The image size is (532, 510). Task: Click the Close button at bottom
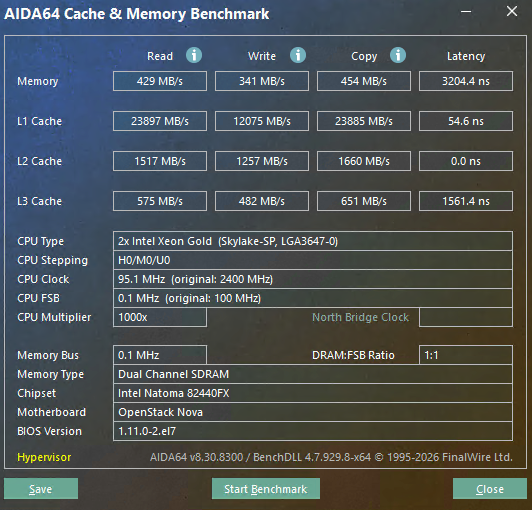click(x=490, y=489)
